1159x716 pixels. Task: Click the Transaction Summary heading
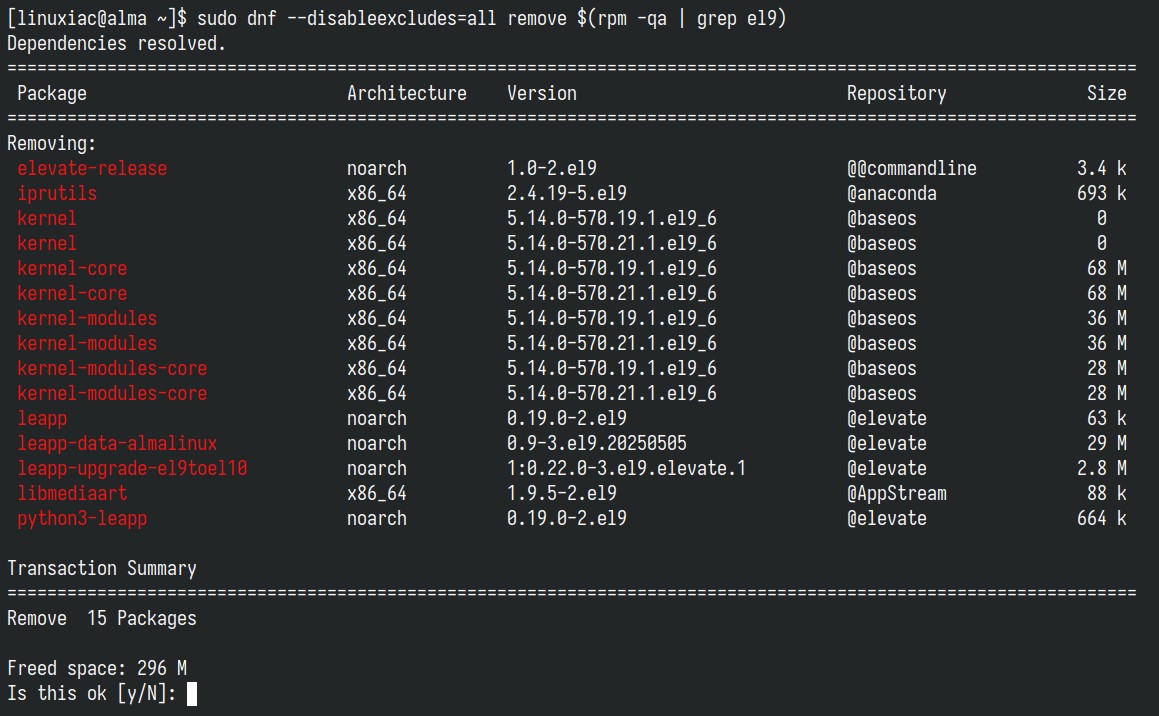(102, 568)
